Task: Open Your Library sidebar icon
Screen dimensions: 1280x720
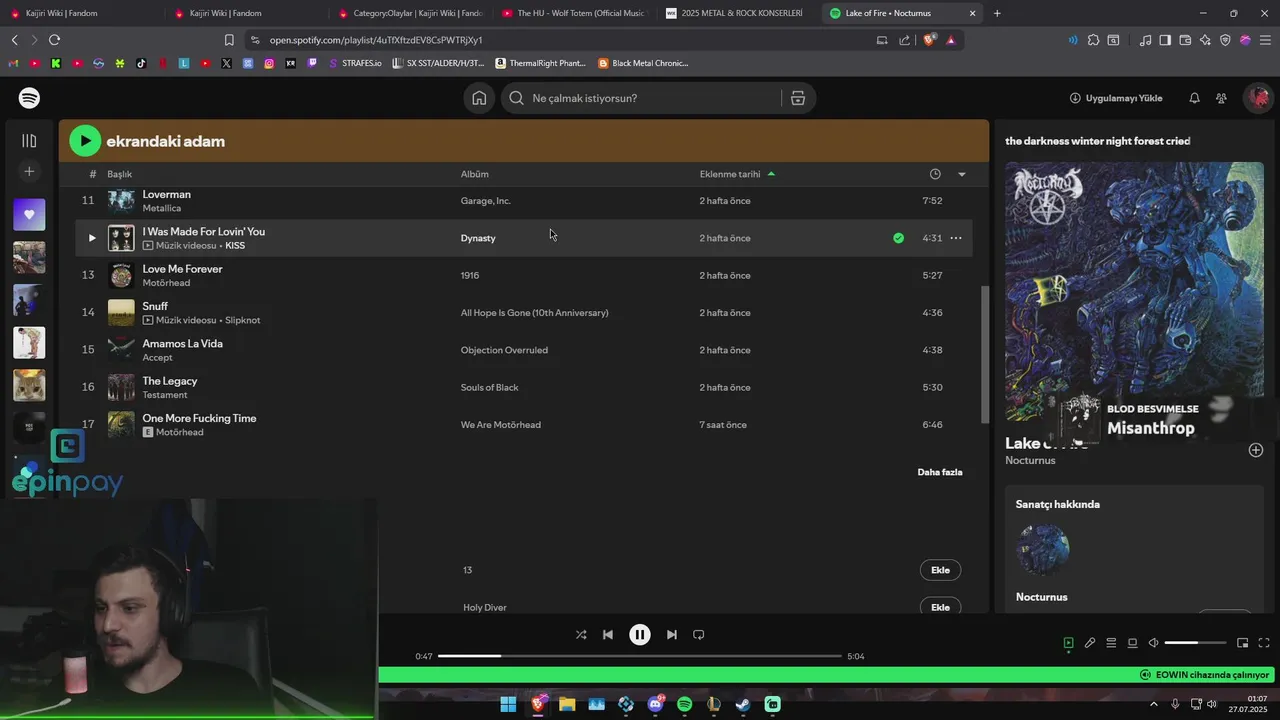Action: (29, 141)
